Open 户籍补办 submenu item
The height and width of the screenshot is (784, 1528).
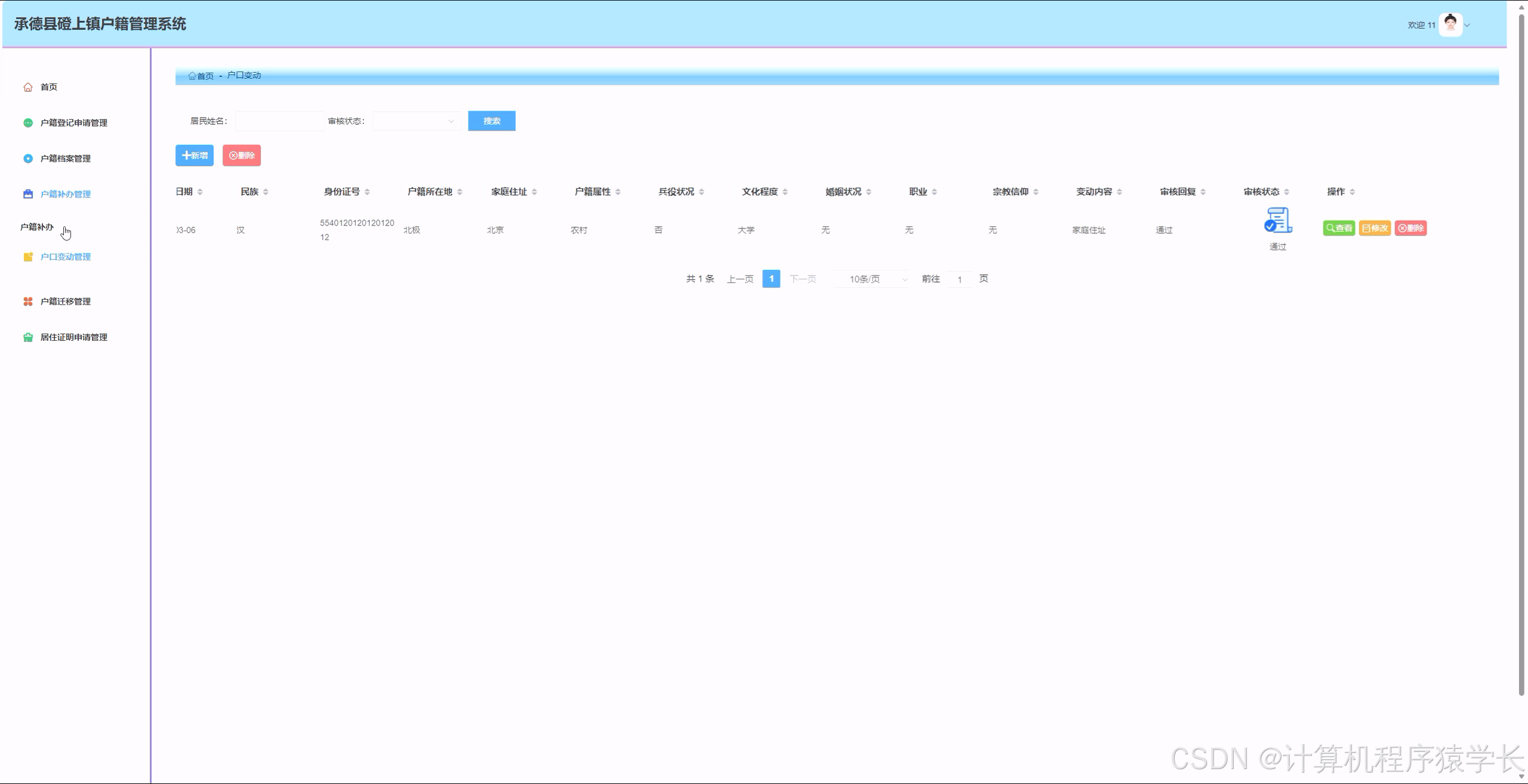[37, 227]
